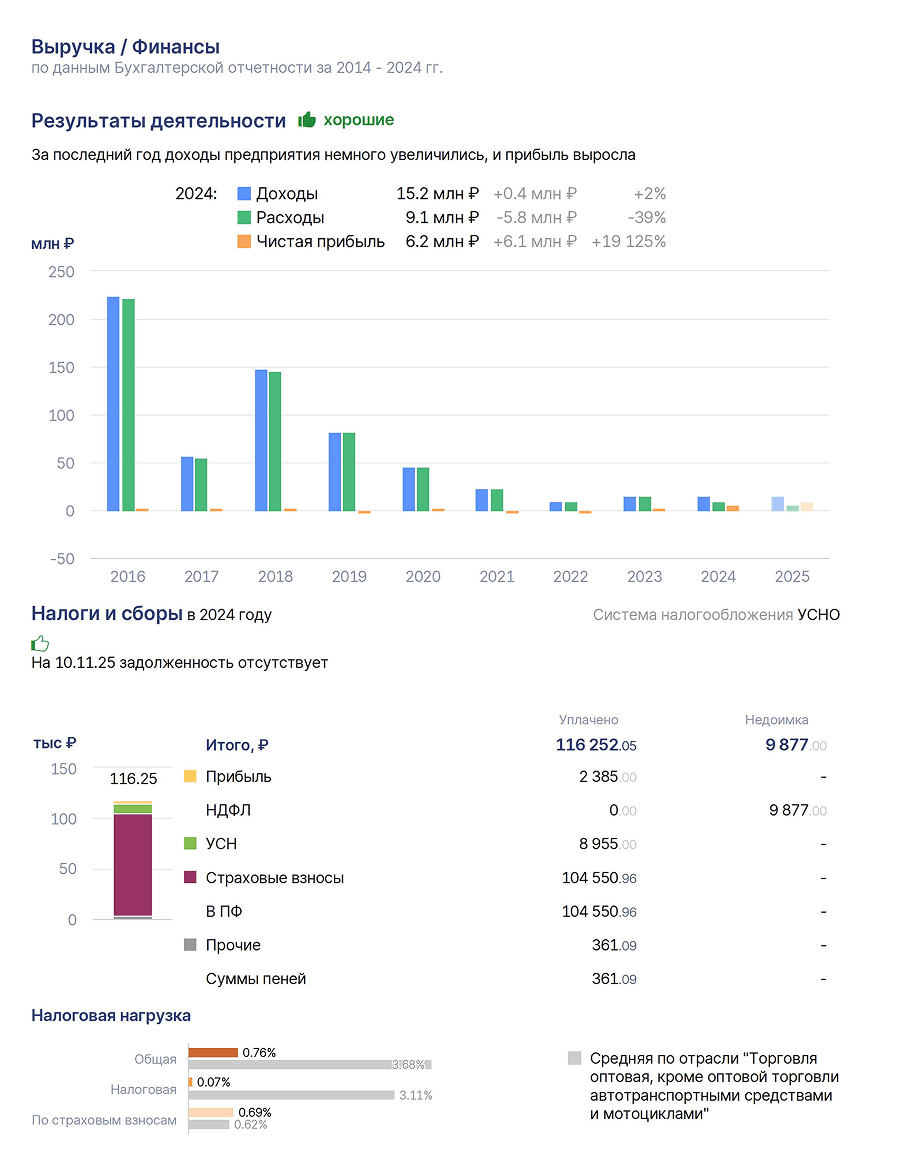Click the 2019 label on the chart axis
This screenshot has height=1153, width=916.
(x=349, y=576)
